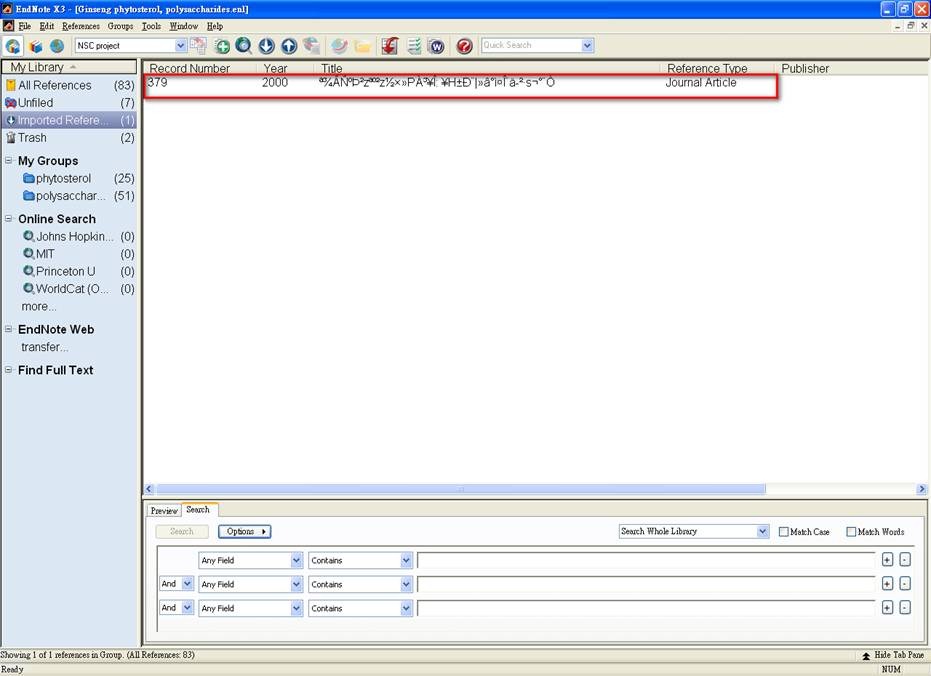
Task: Collapse the EndNote Web section
Action: 8,329
